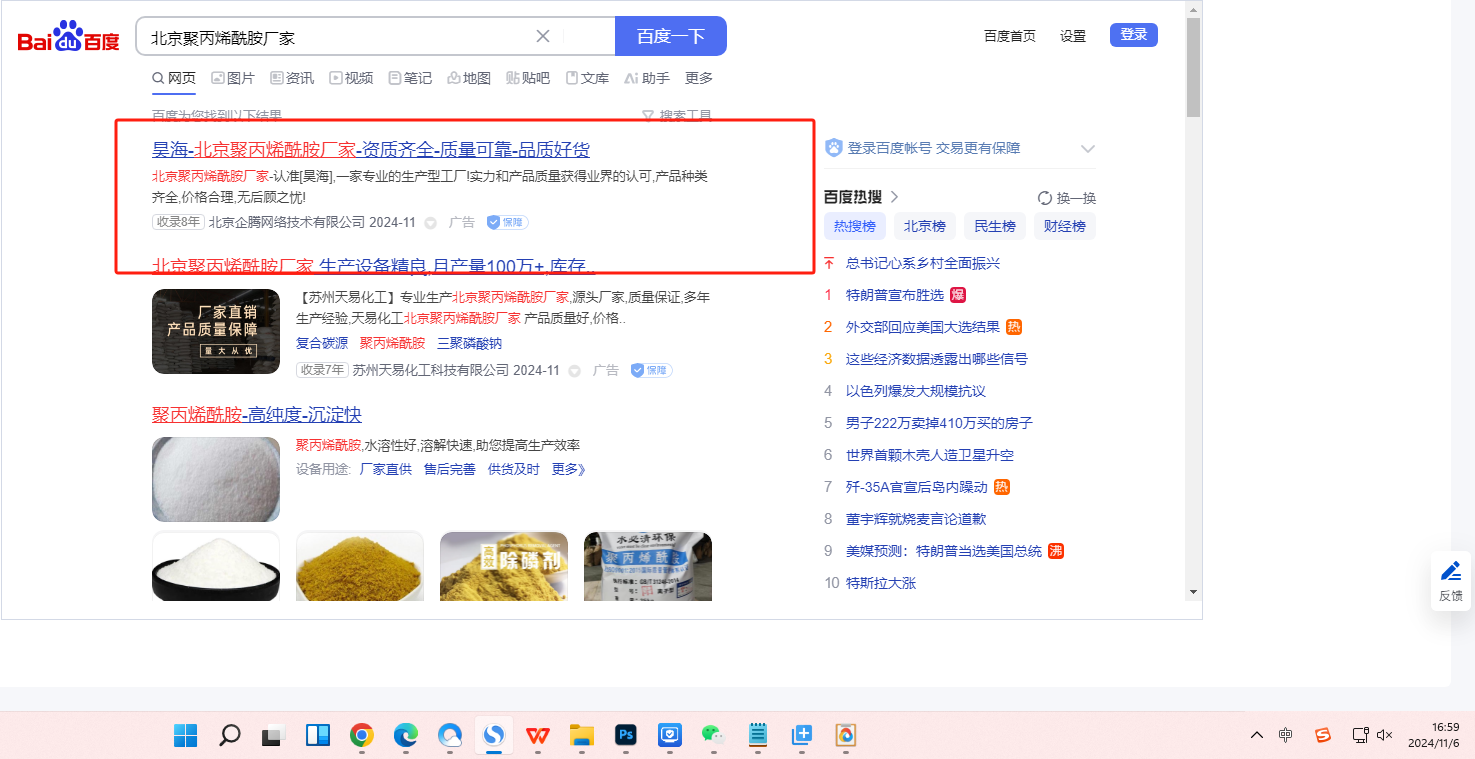This screenshot has width=1475, height=759.
Task: Click the 保障 shield badge on the 昊海 ad
Action: (507, 222)
